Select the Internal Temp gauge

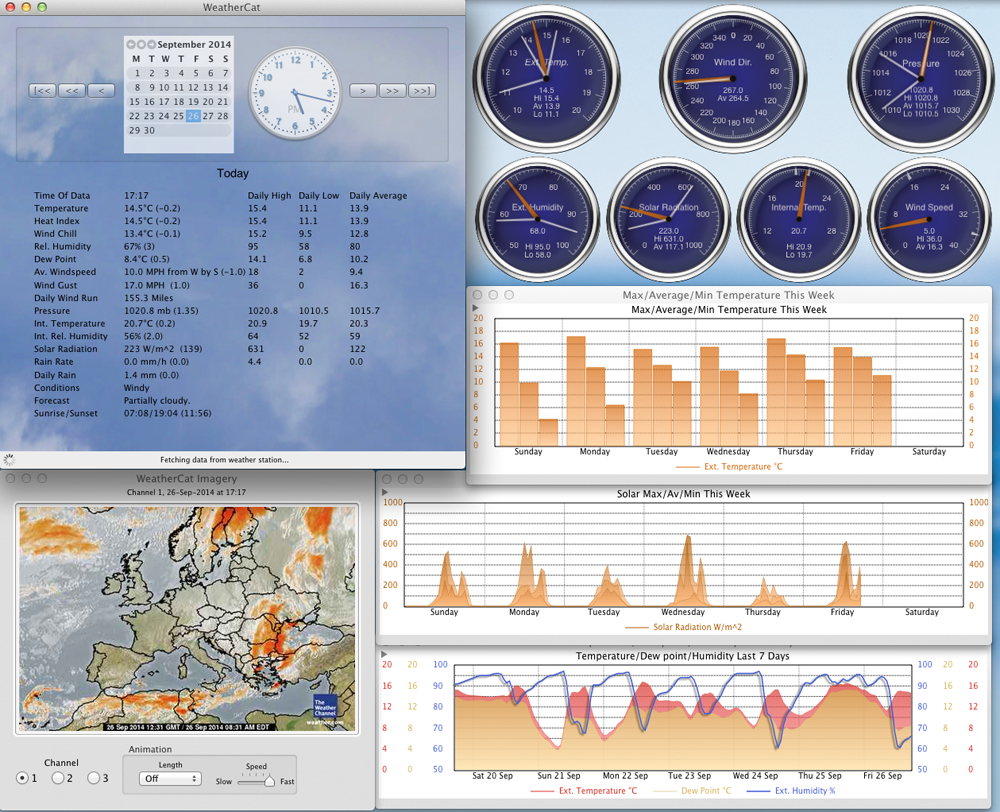800,218
